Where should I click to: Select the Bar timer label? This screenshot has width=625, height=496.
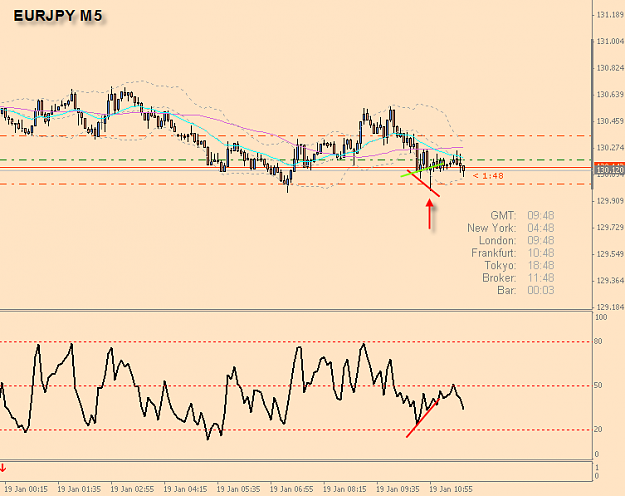pyautogui.click(x=507, y=290)
